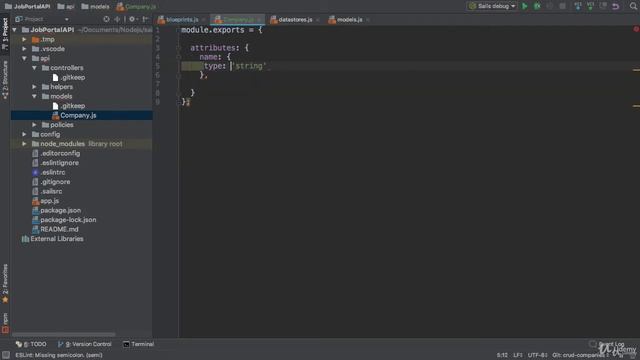Collapse the JobPortalAPI root folder
Screen dimensions: 640x360
coord(15,30)
